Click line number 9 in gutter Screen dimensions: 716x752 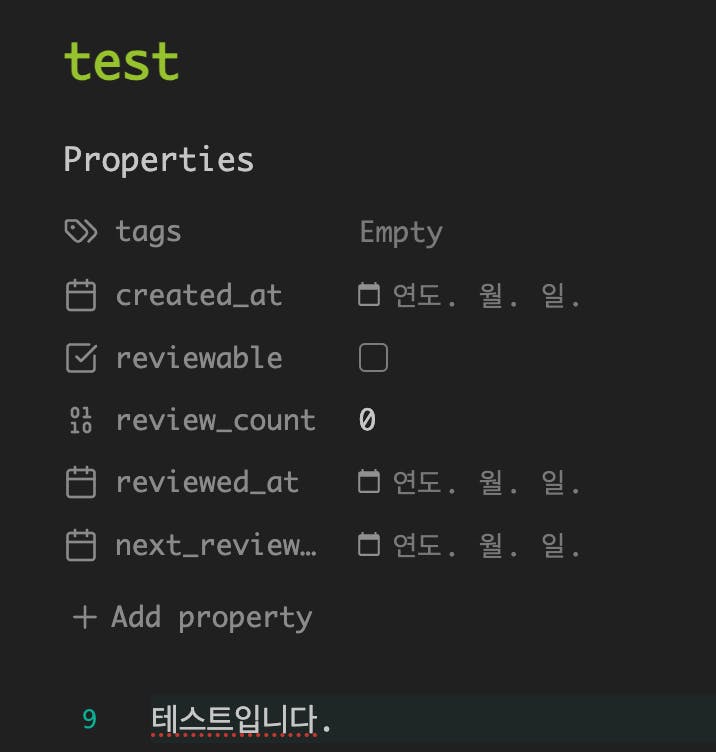(x=90, y=719)
